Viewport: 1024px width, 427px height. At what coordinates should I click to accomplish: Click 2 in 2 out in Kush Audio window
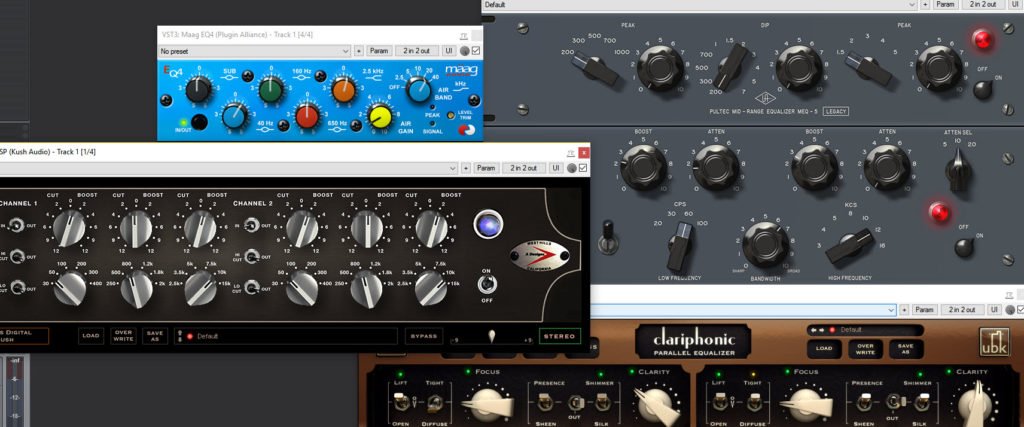click(524, 168)
